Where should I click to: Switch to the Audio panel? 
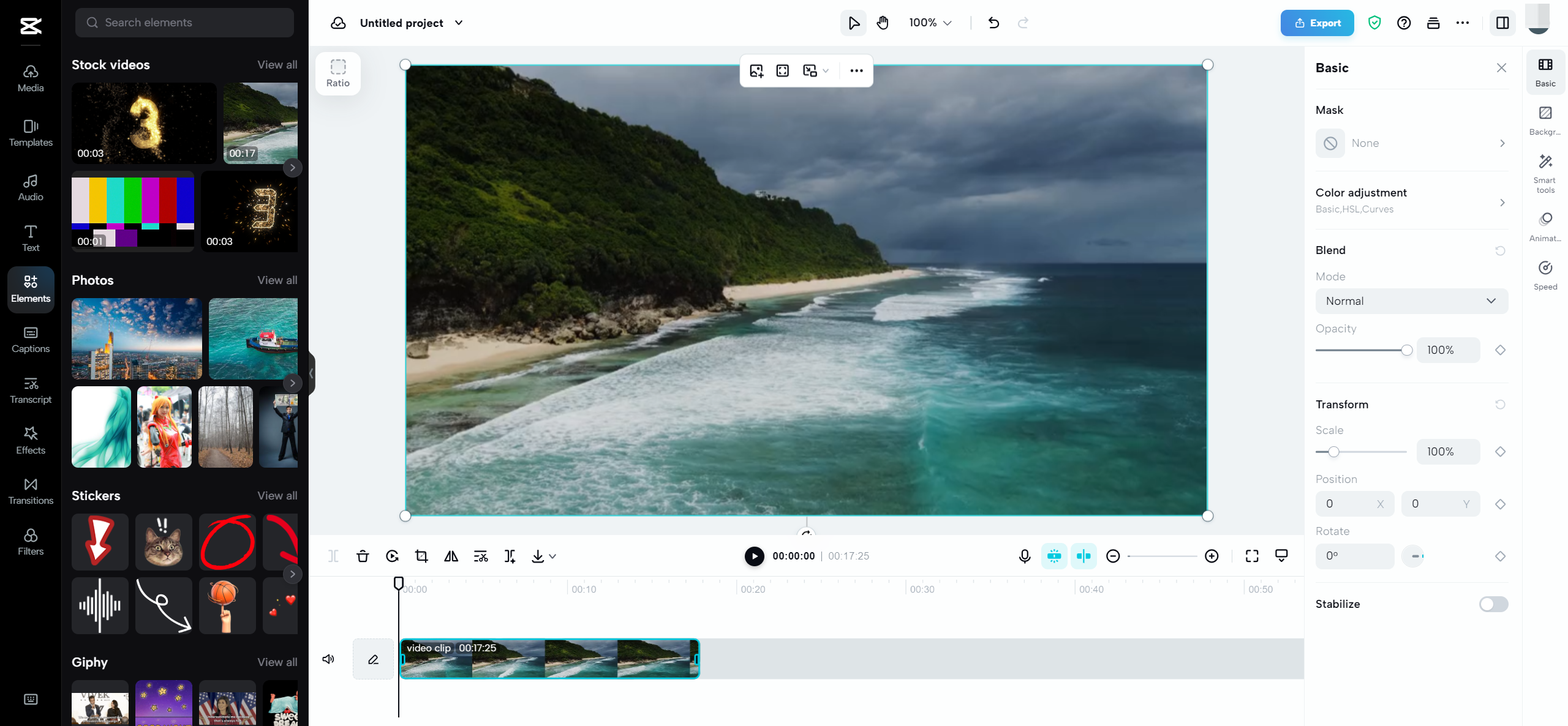coord(30,187)
